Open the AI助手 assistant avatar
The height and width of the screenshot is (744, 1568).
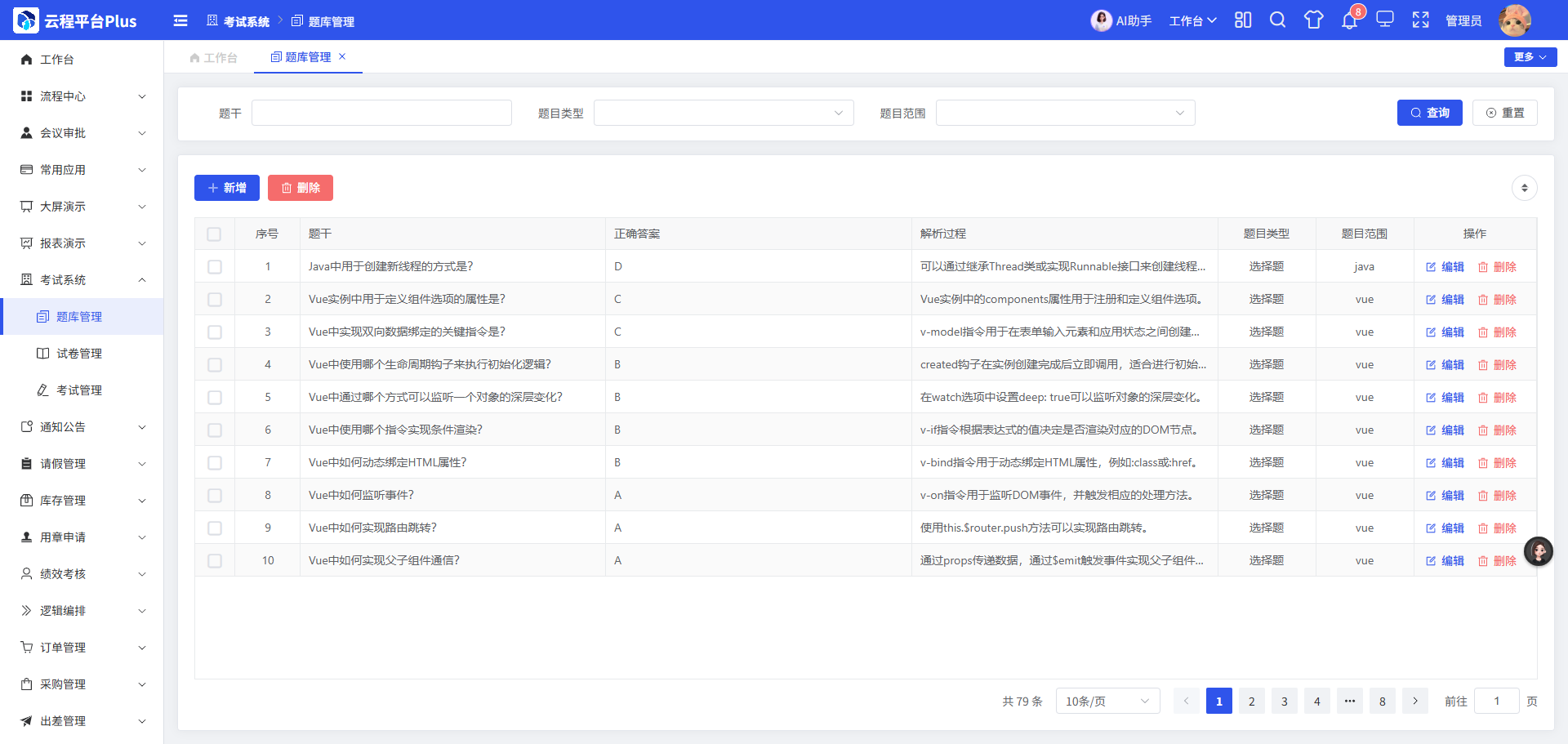tap(1102, 20)
